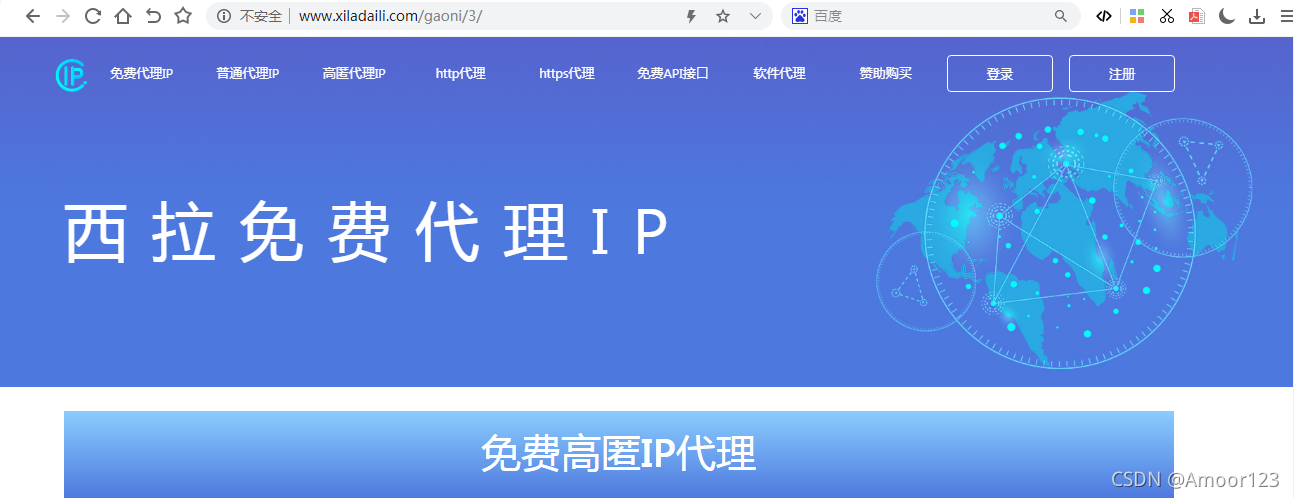Screen dimensions: 1294x498
Task: Click the undo close tab arrow icon
Action: [152, 16]
